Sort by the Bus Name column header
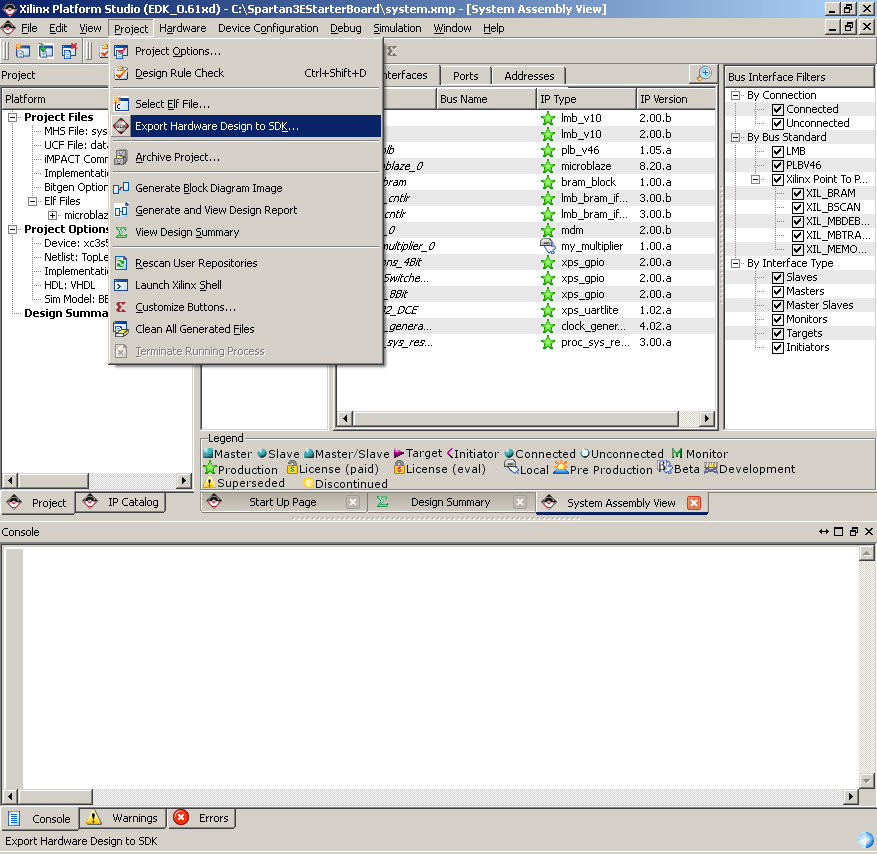Image resolution: width=877 pixels, height=854 pixels. coord(485,99)
